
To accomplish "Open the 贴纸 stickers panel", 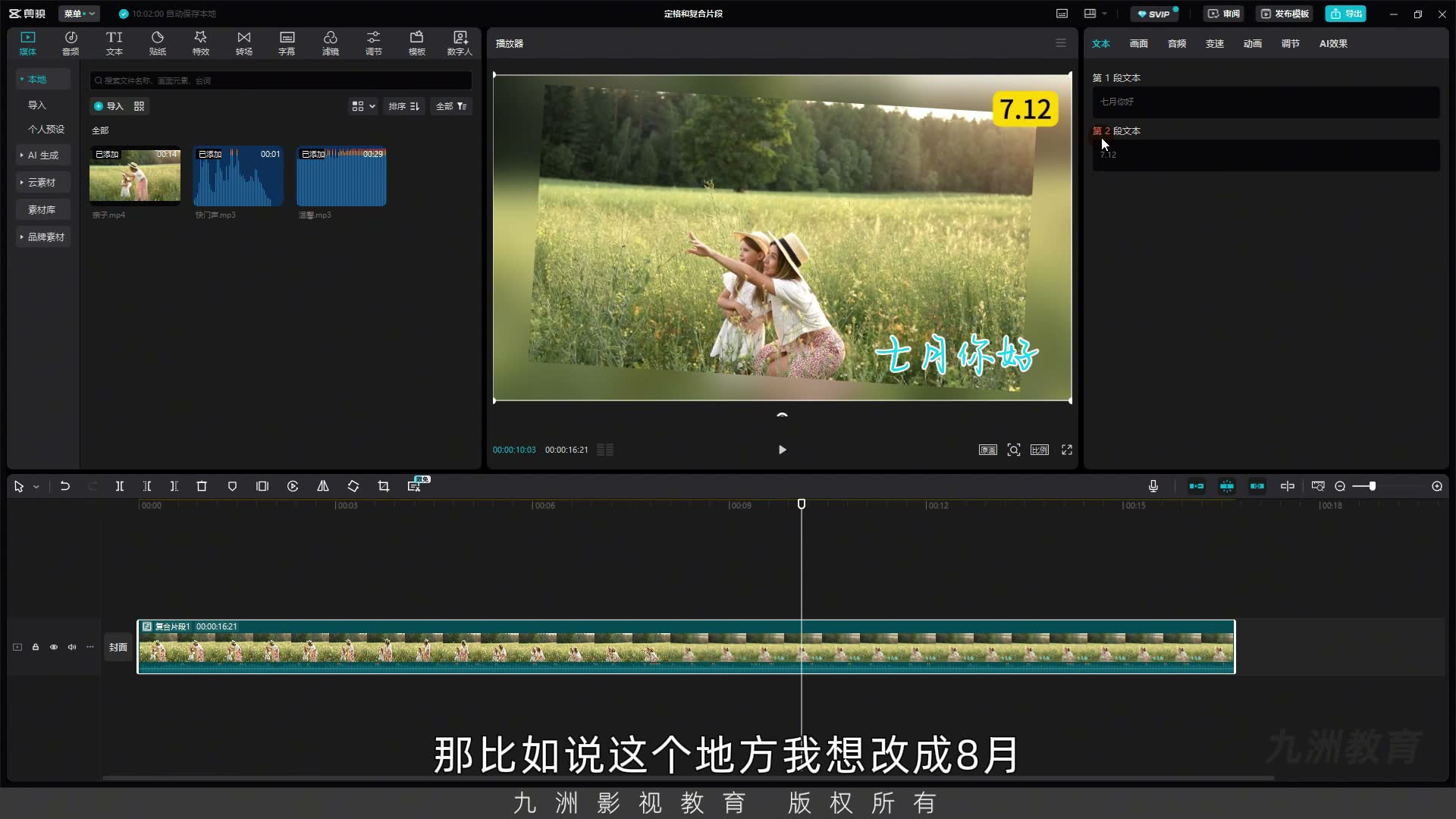I will [158, 43].
